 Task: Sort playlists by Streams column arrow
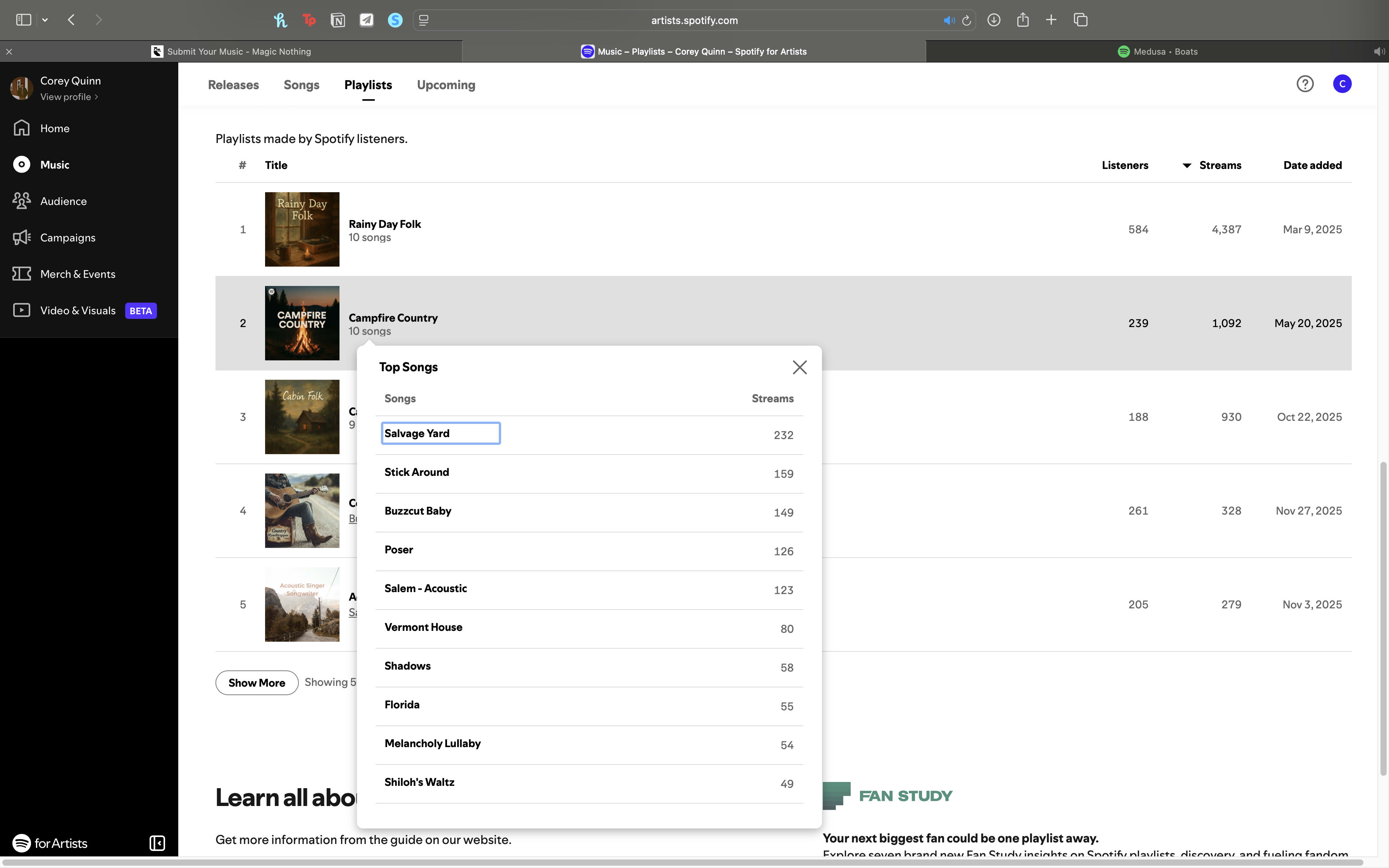click(x=1186, y=165)
